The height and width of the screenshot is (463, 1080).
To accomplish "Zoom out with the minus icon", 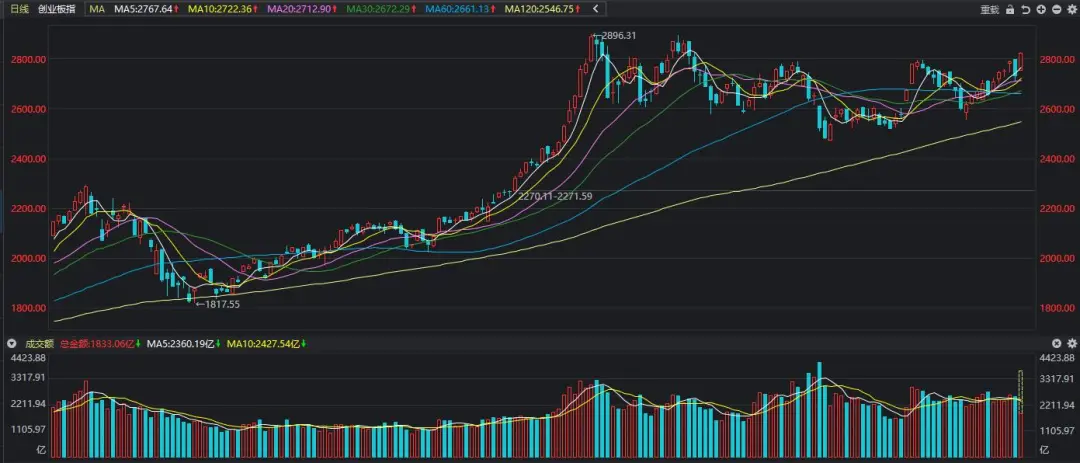I will [1056, 10].
